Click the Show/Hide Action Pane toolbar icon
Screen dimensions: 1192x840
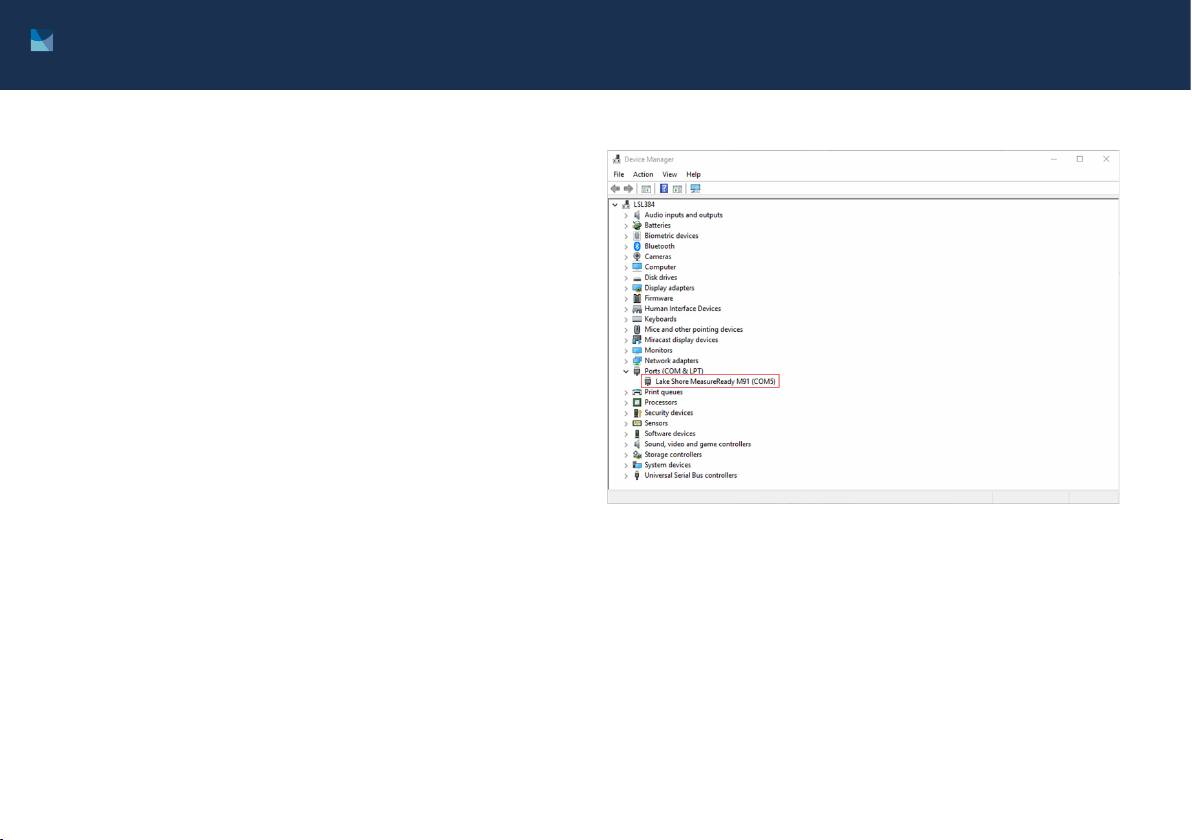[x=677, y=189]
